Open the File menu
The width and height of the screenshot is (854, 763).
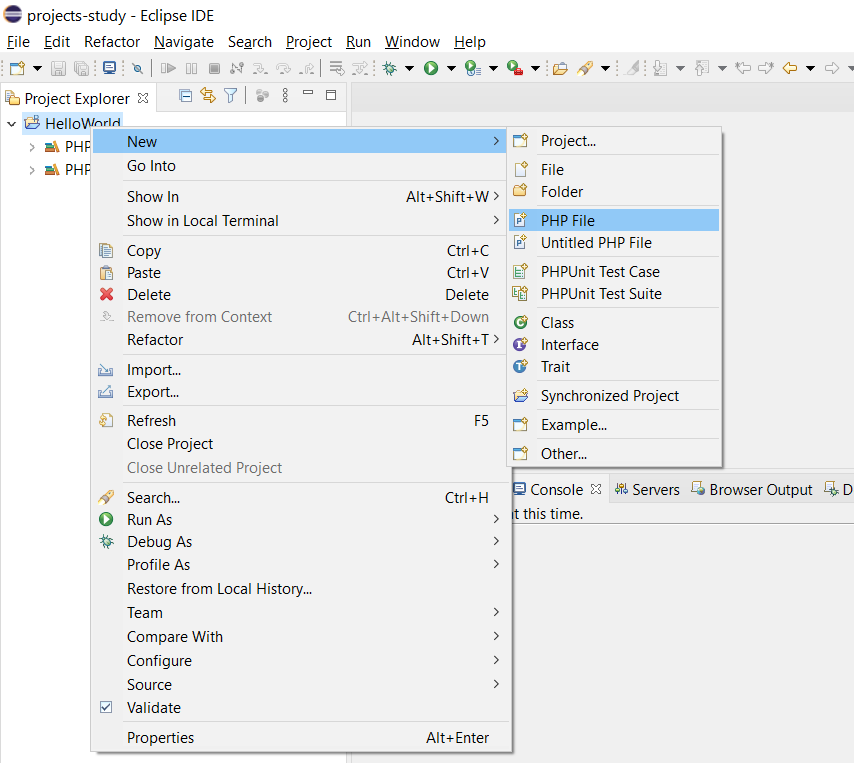pos(18,42)
